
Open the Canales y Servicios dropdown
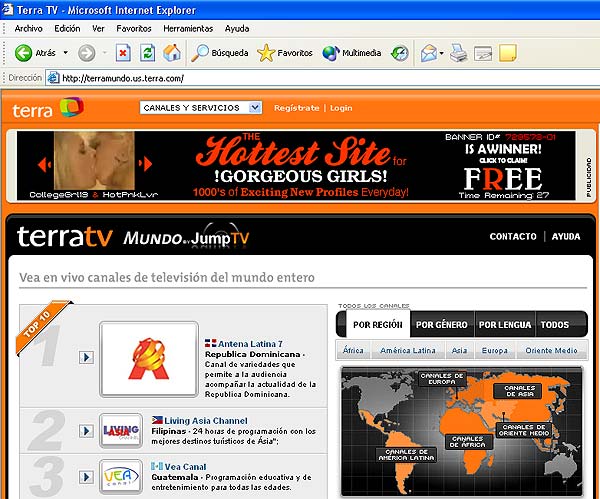(x=200, y=107)
